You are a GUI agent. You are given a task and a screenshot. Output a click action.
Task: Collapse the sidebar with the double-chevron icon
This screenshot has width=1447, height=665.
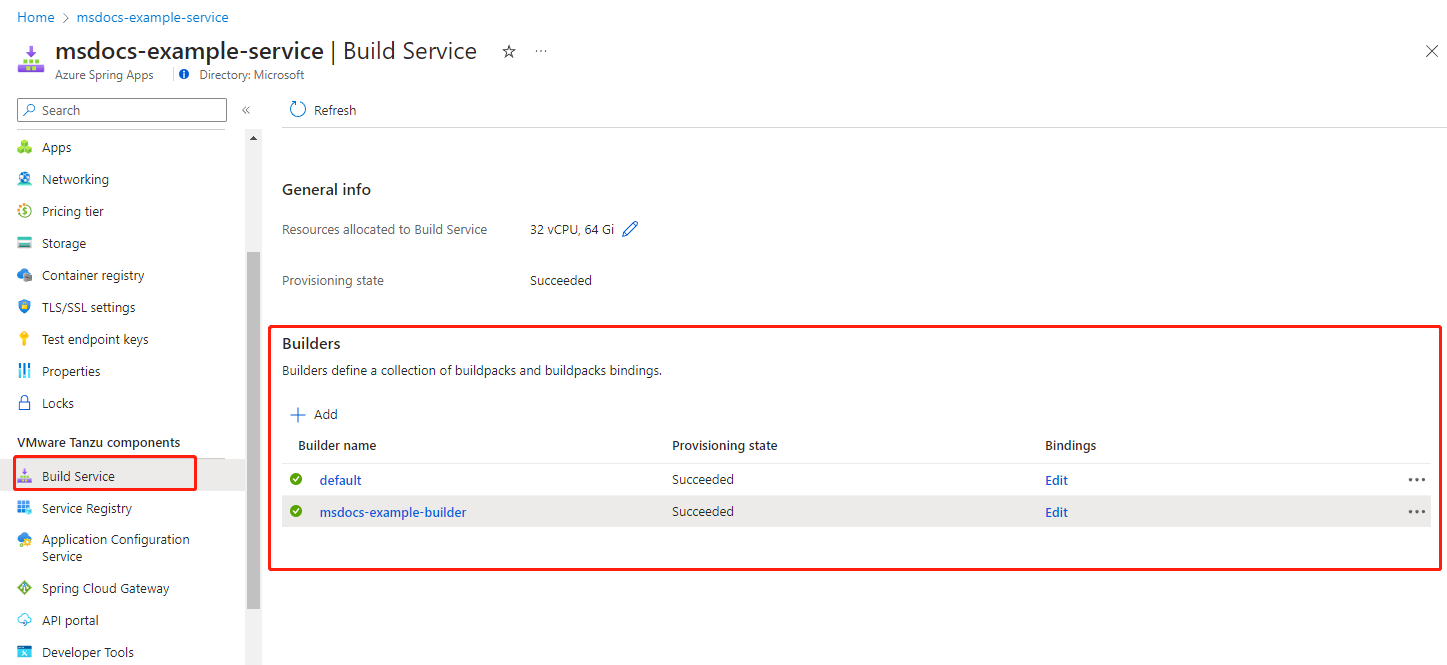point(246,110)
